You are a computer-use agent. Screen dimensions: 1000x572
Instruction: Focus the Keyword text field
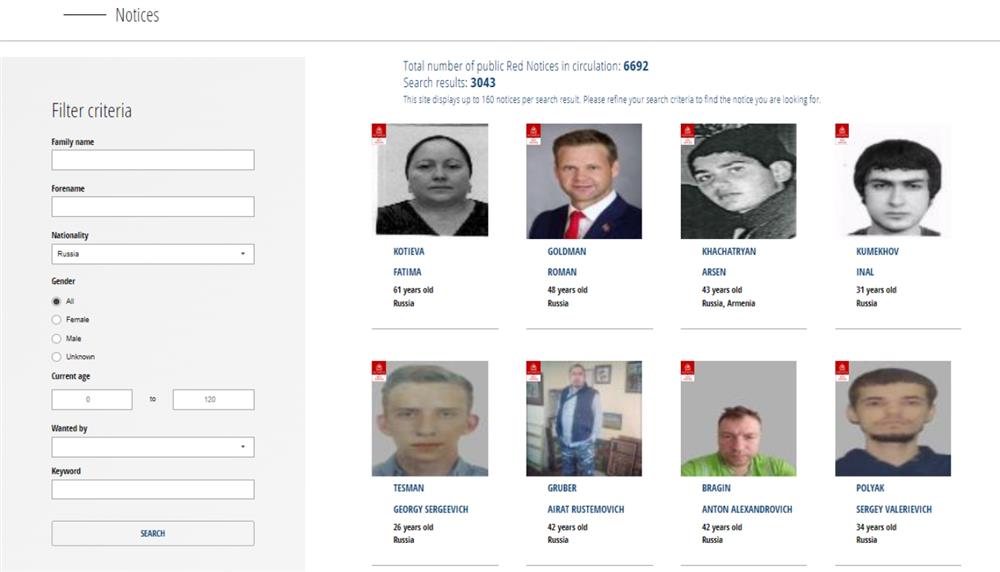(x=153, y=490)
